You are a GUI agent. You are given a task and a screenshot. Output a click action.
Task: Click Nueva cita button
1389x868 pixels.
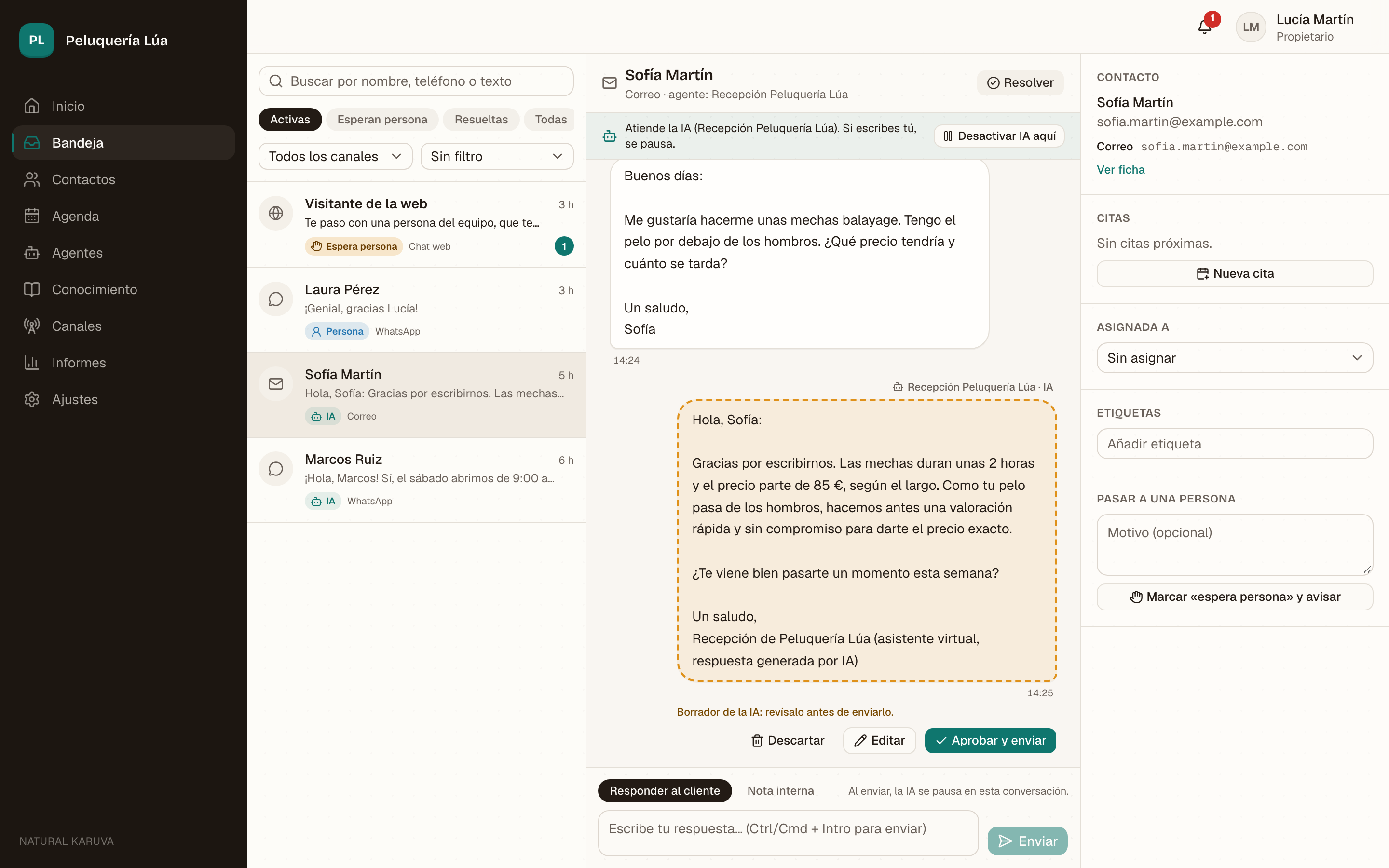[1235, 274]
